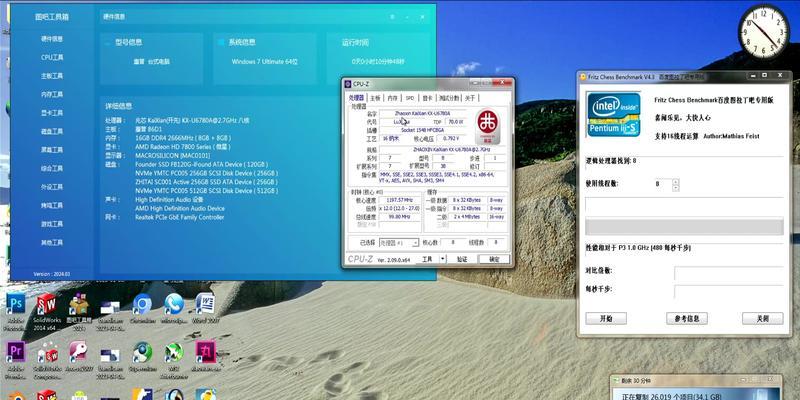Switch to 内存 tab in CPU-Z

[392, 98]
